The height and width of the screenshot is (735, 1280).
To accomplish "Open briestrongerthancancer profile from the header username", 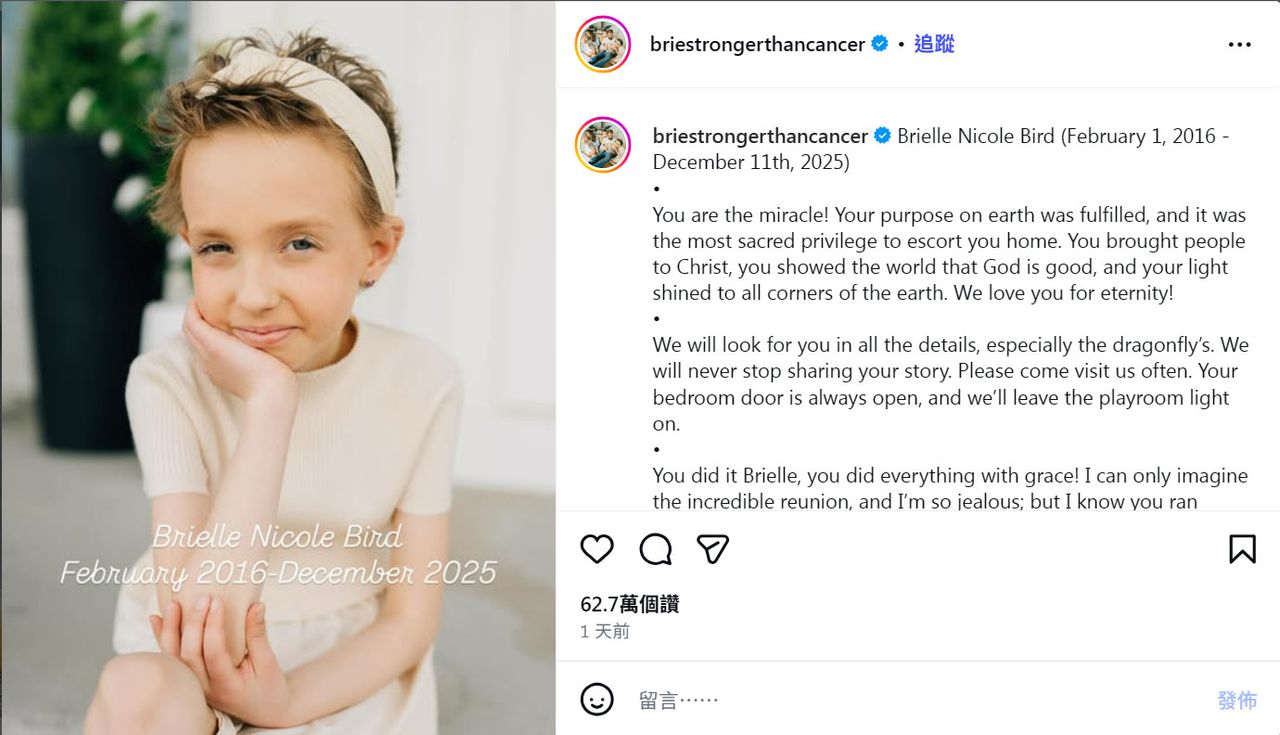I will point(757,45).
